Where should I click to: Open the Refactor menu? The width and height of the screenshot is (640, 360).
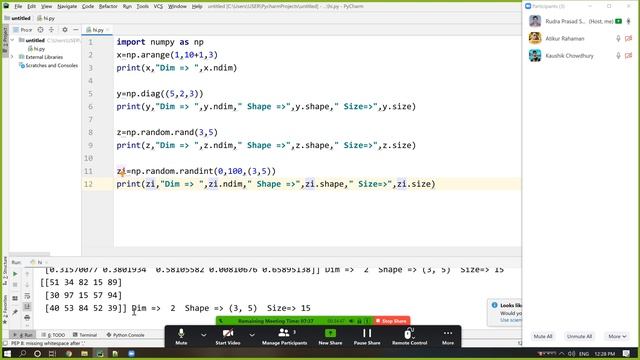108,7
